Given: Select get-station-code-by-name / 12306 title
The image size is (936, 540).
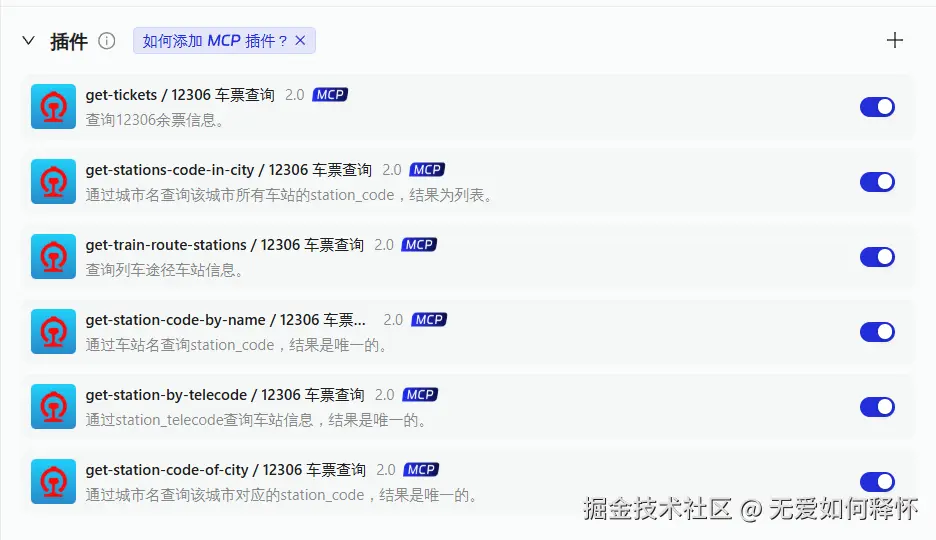Looking at the screenshot, I should 226,320.
